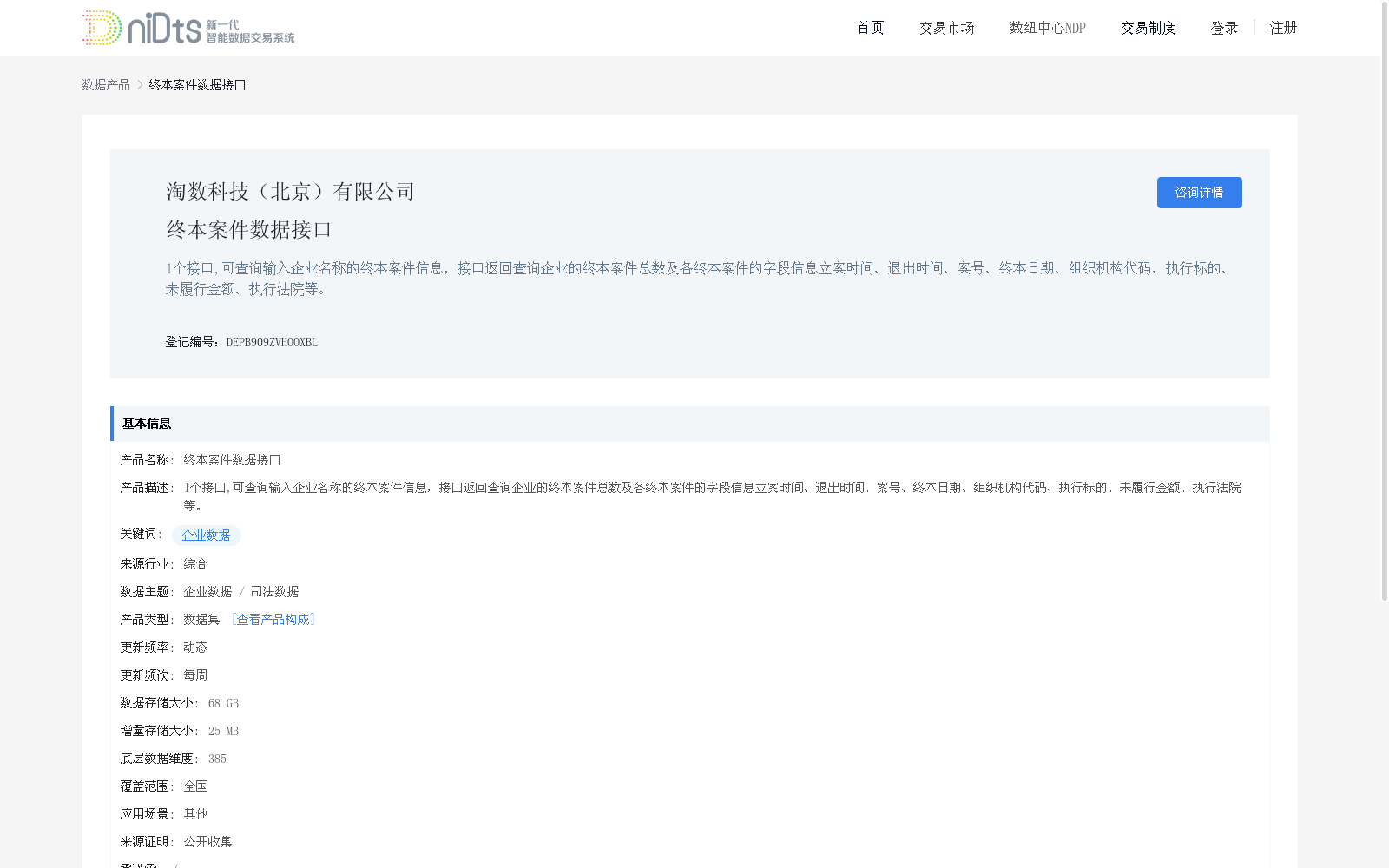The image size is (1389, 868).
Task: Click the 基本信息 section header
Action: click(x=690, y=424)
